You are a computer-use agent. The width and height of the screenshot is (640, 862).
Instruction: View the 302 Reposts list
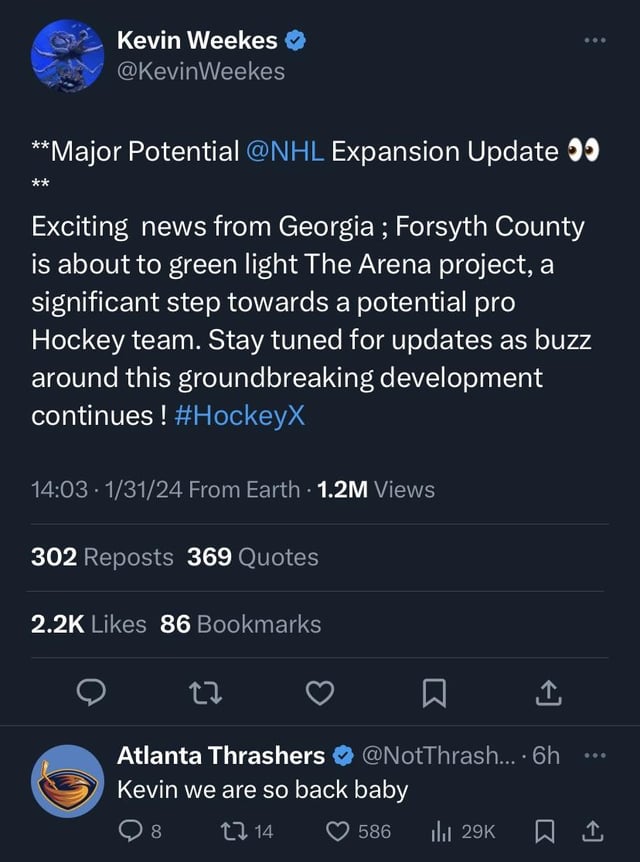click(x=102, y=557)
